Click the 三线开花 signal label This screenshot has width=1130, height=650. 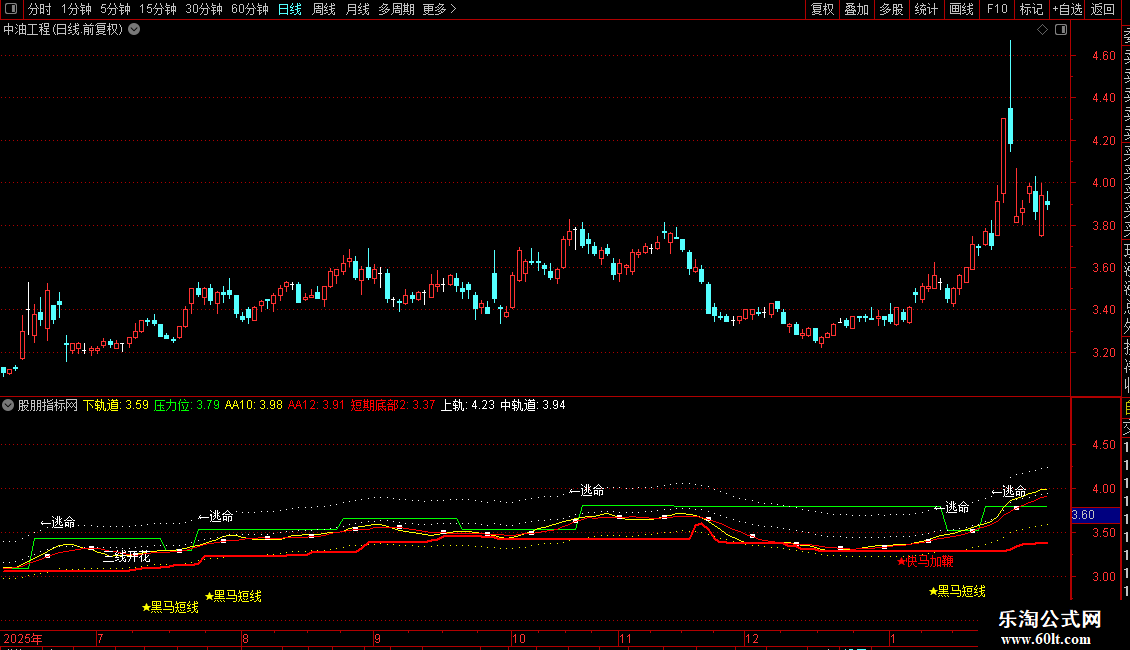[x=126, y=557]
